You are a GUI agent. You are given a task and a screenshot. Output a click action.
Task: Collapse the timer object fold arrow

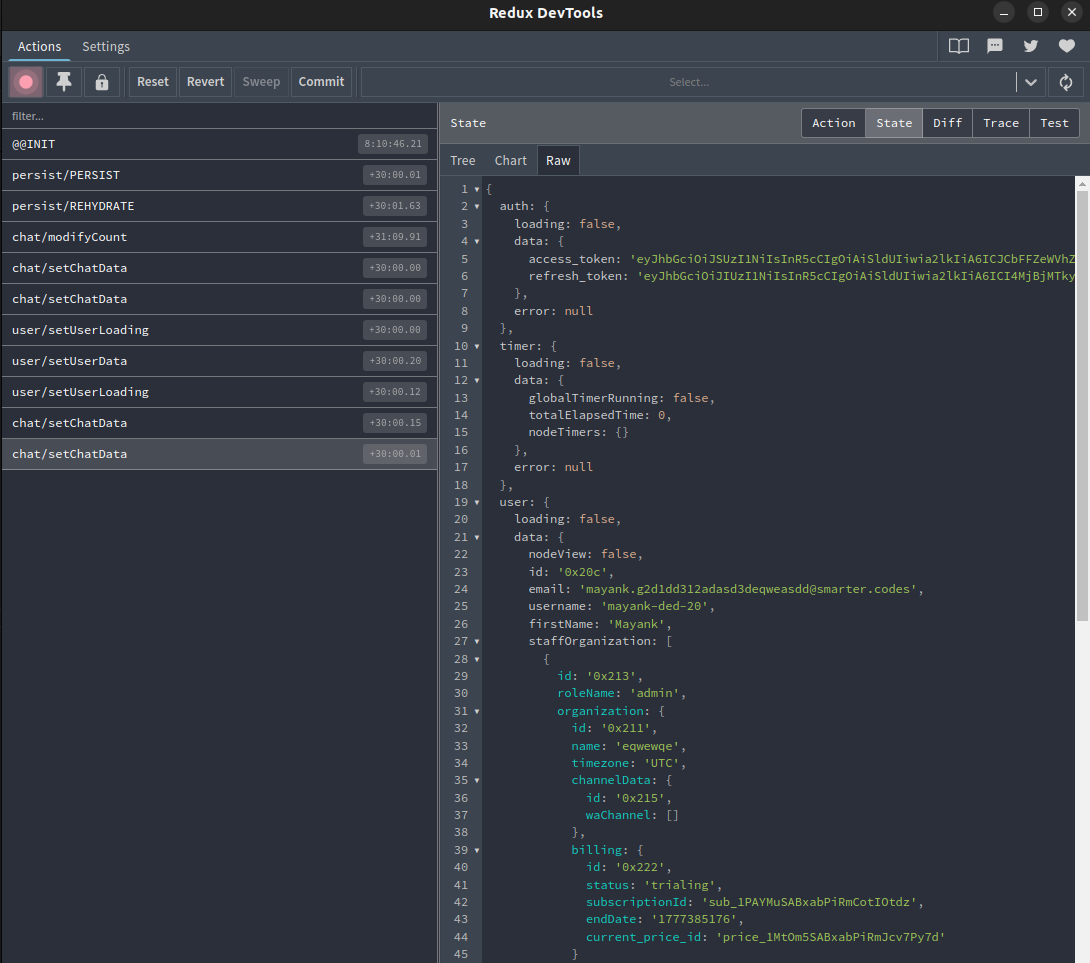(477, 346)
